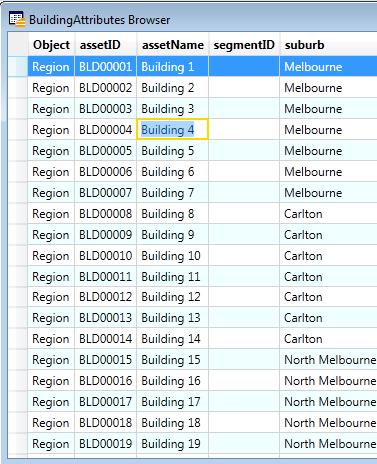Select the row header of BLD00001 row

[18, 67]
